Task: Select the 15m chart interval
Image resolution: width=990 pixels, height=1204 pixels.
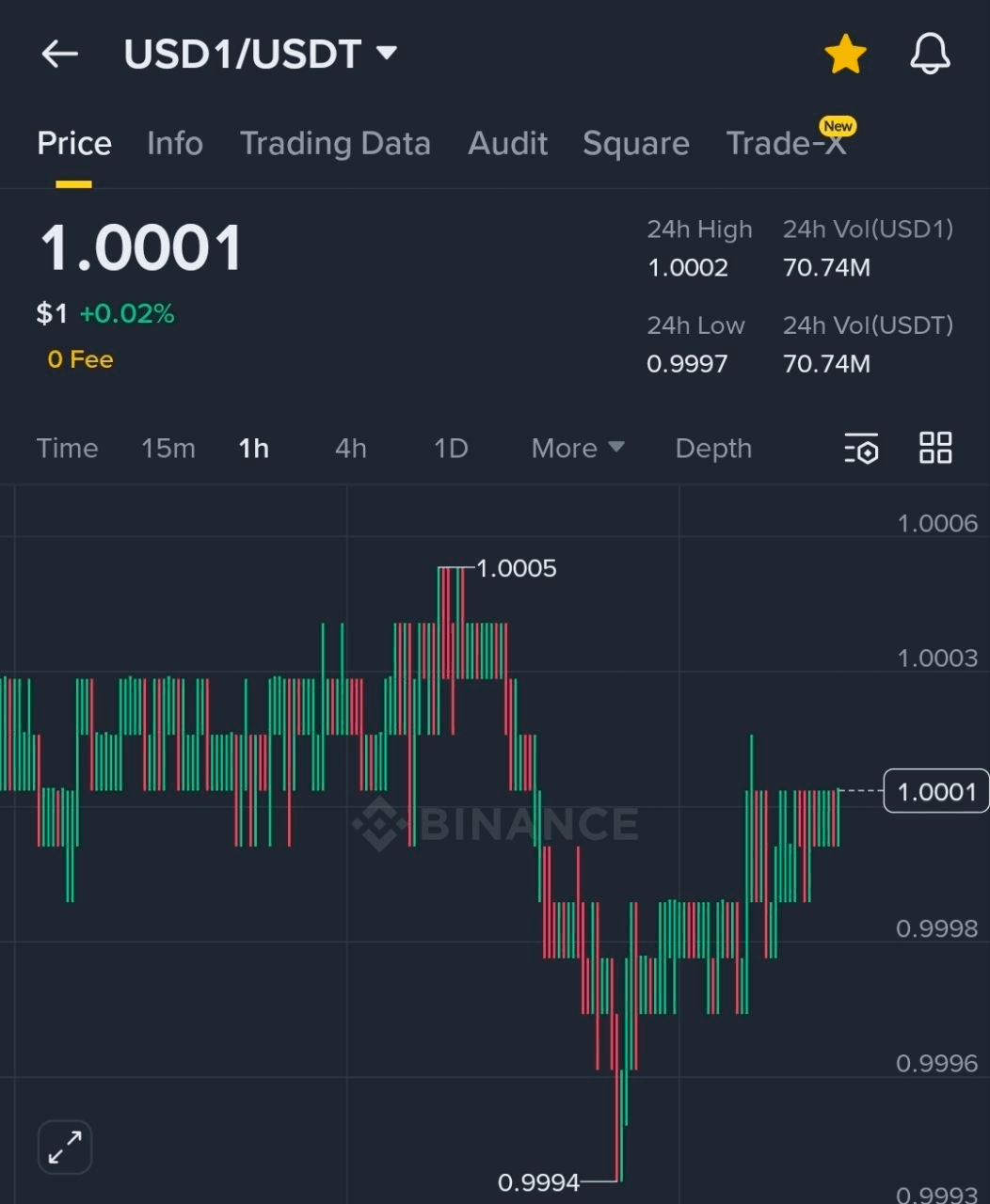Action: pyautogui.click(x=168, y=449)
